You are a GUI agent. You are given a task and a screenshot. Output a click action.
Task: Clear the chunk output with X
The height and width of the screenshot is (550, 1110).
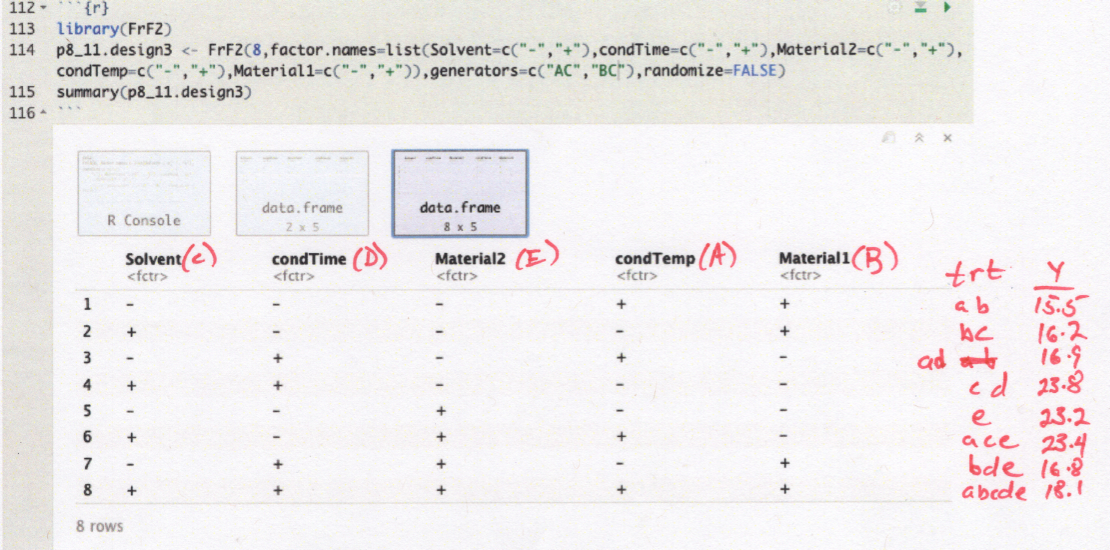[x=947, y=138]
